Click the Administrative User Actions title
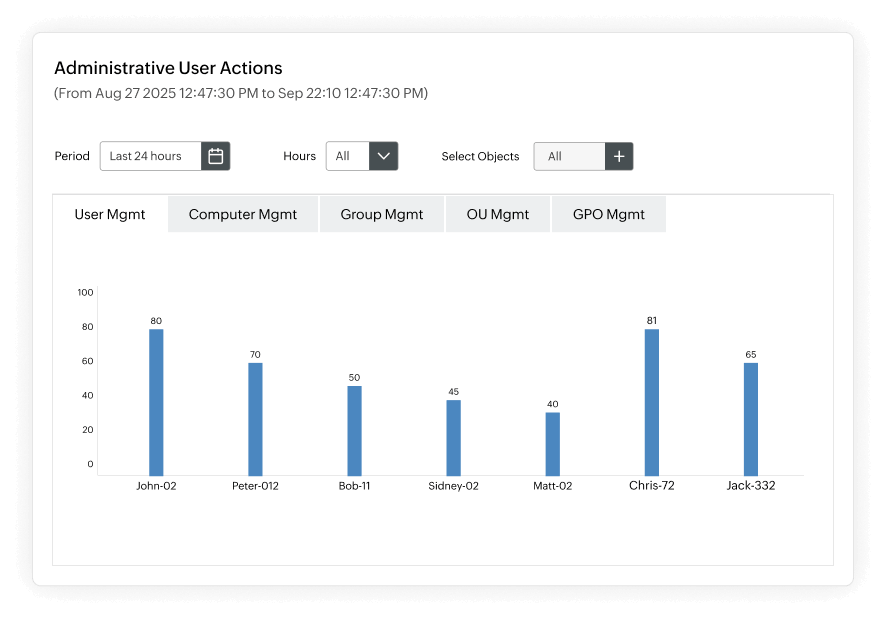The width and height of the screenshot is (886, 619). (168, 68)
